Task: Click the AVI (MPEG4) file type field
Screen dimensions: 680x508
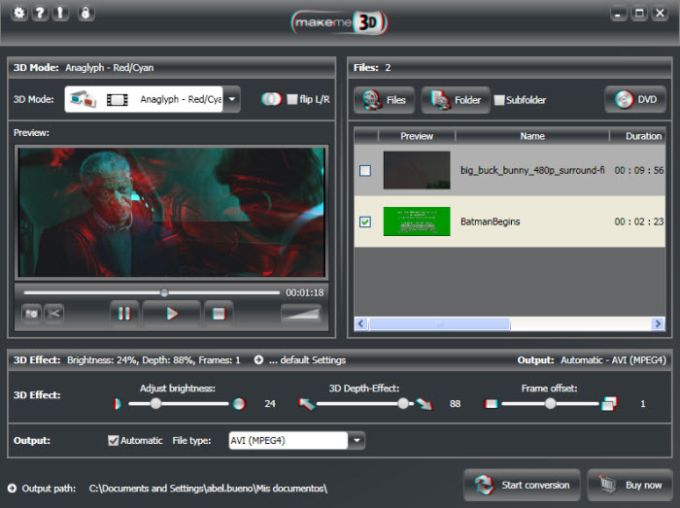Action: [288, 441]
